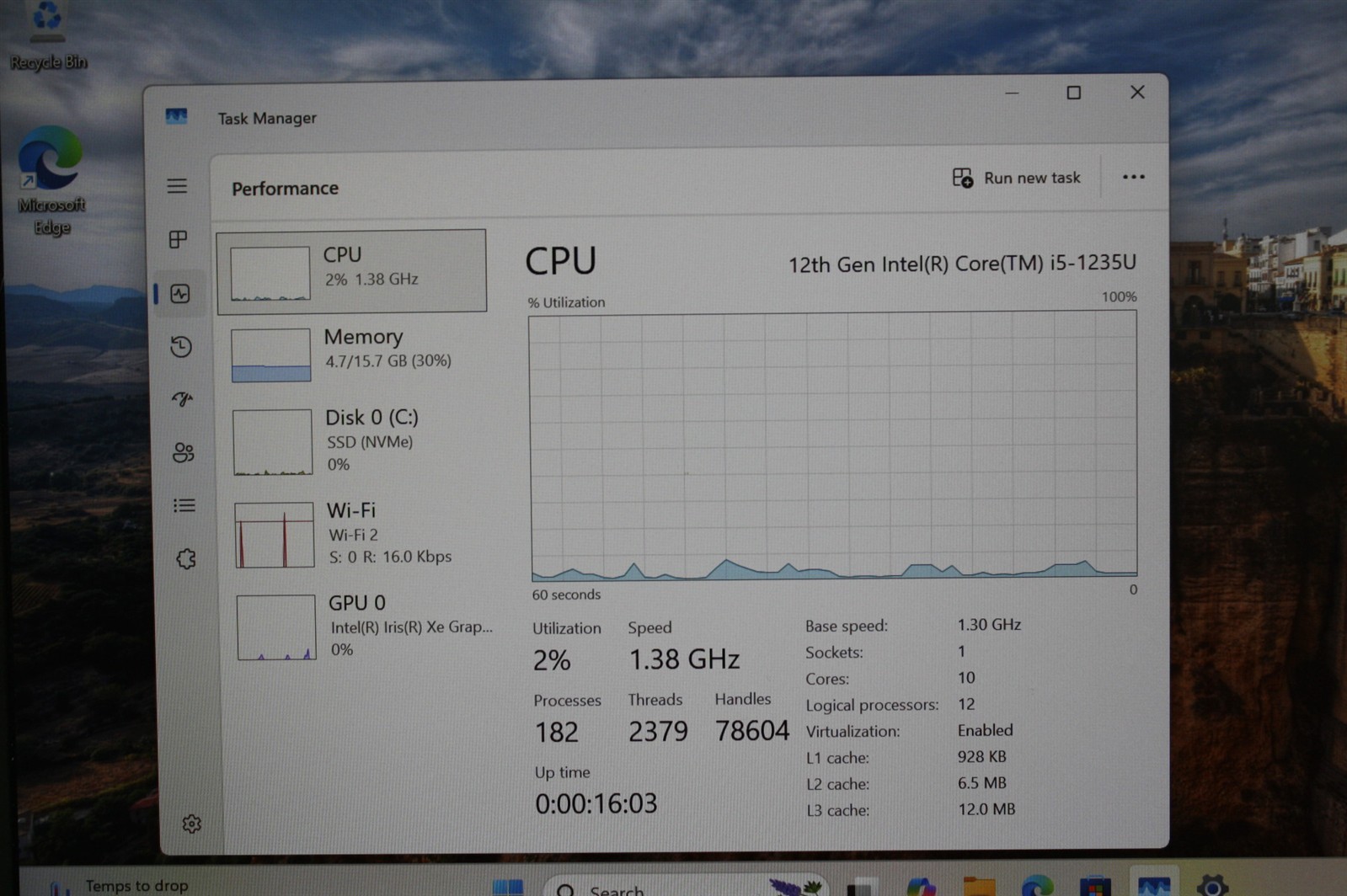Click the Memory usage mini graph

pos(271,355)
